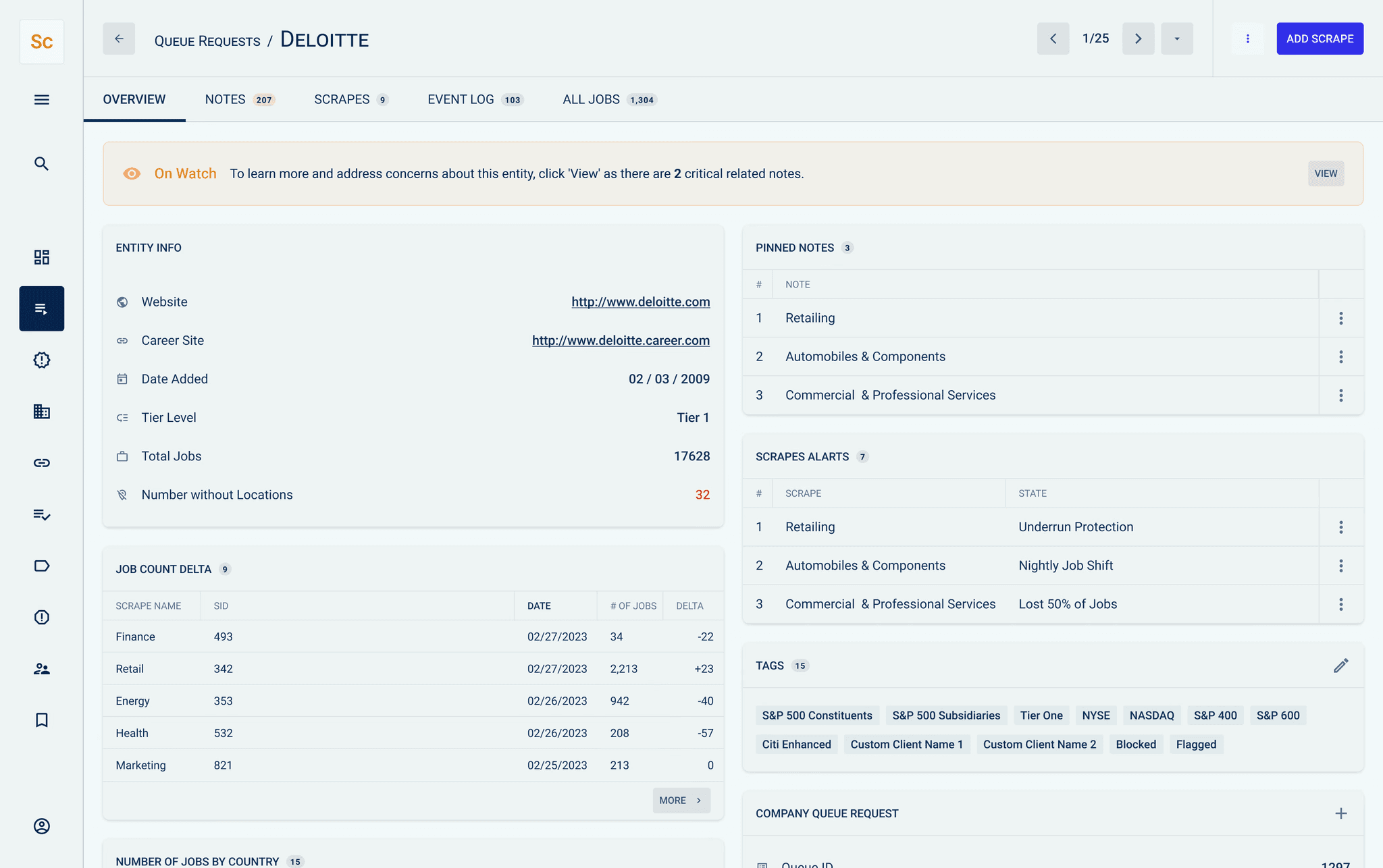Click Queue Requests in the breadcrumb
Image resolution: width=1383 pixels, height=868 pixels.
[207, 41]
